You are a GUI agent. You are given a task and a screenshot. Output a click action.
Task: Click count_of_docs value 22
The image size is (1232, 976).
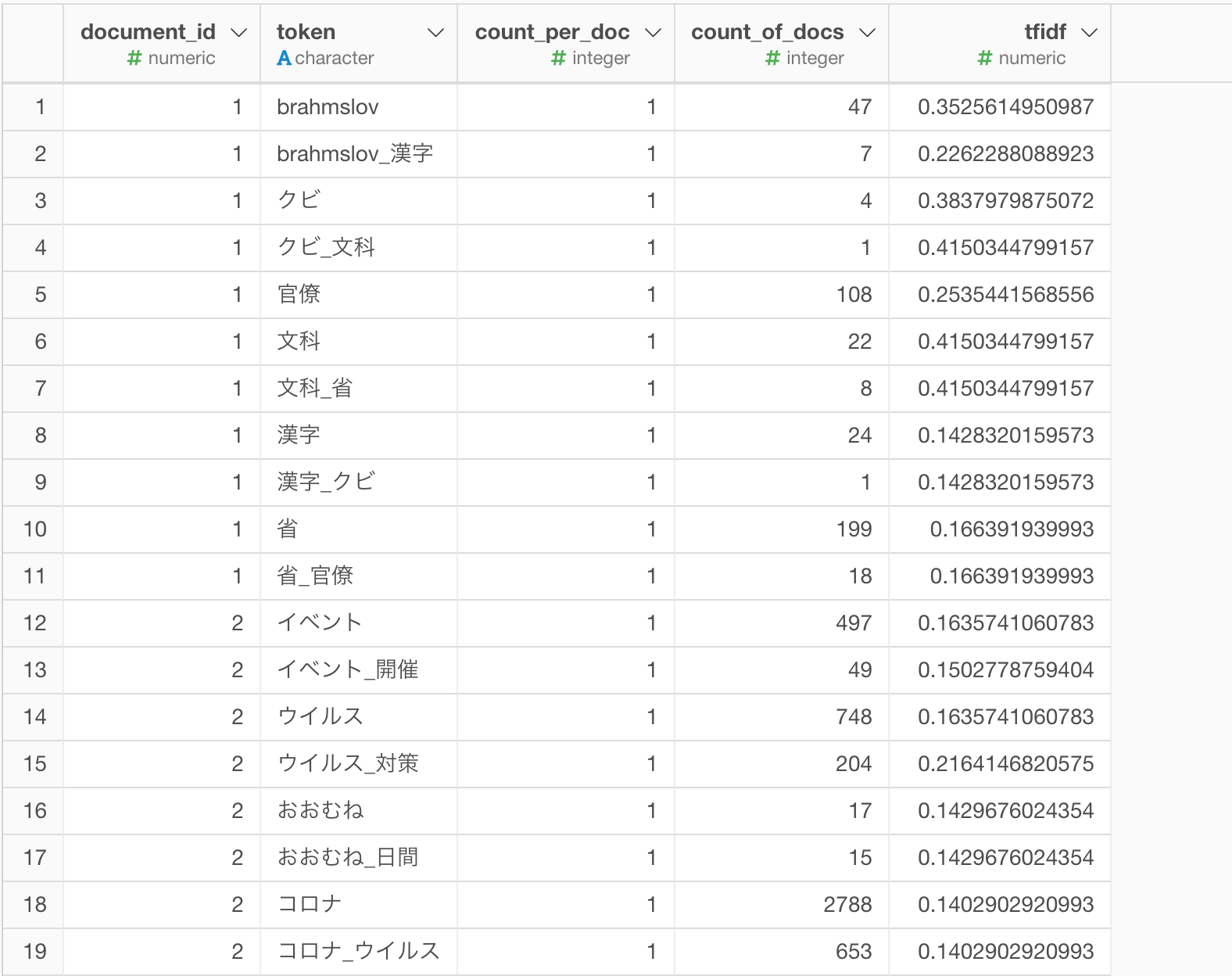[860, 342]
